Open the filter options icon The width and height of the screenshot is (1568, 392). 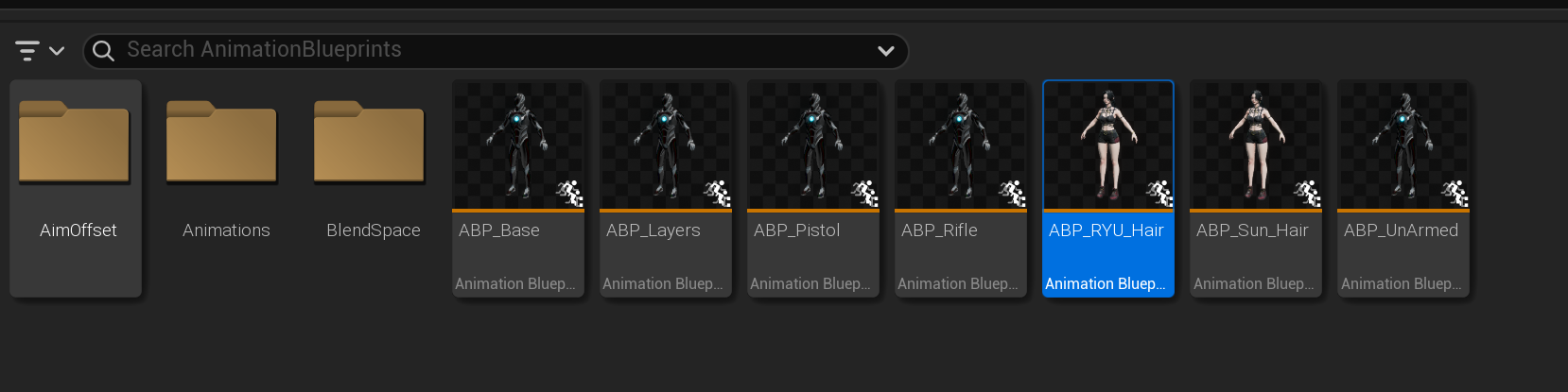point(27,51)
